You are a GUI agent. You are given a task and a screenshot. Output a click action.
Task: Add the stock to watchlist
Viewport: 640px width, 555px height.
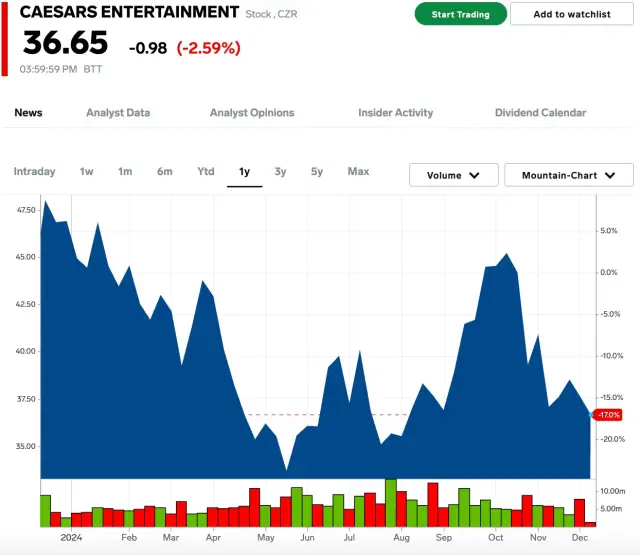point(571,14)
